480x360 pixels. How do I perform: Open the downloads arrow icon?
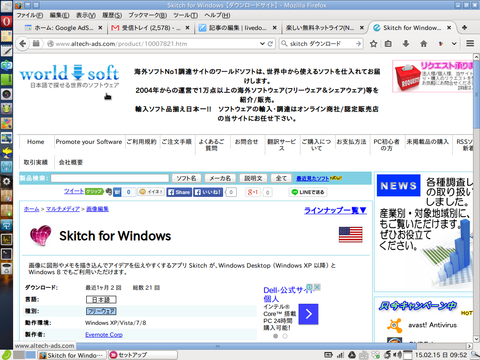pyautogui.click(x=406, y=44)
